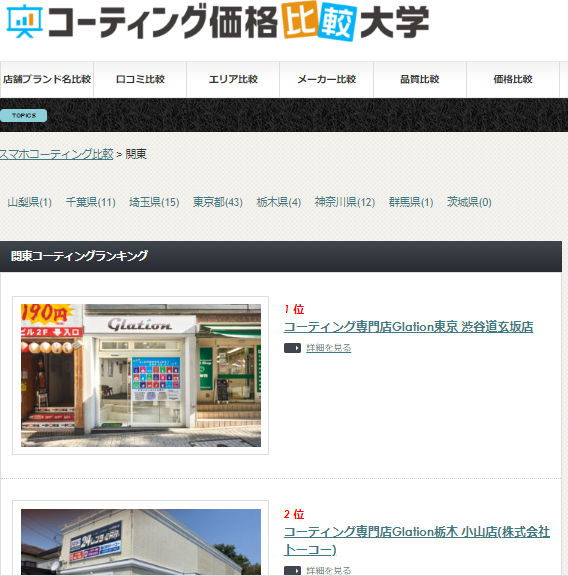This screenshot has width=568, height=576.
Task: Open the 店舗ブランド名比較 menu item
Action: tap(47, 79)
